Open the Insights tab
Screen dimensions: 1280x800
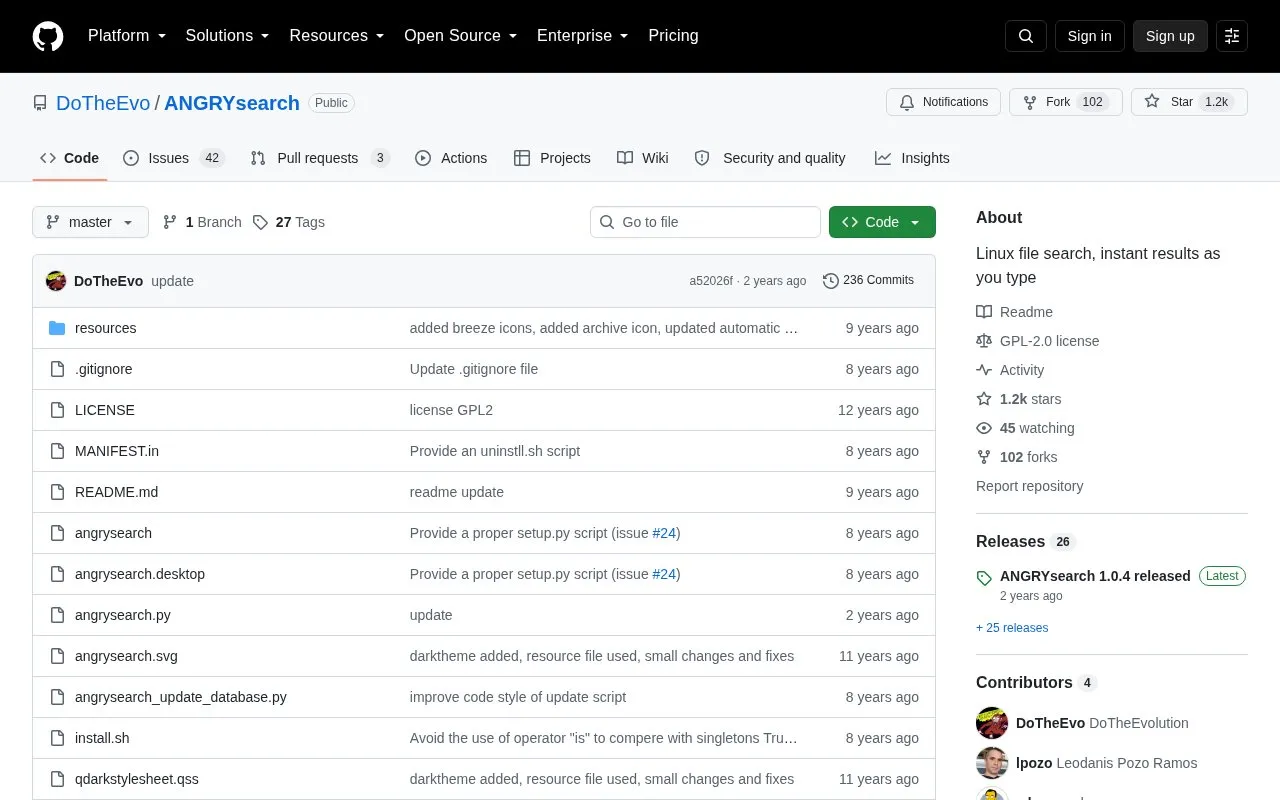click(912, 158)
